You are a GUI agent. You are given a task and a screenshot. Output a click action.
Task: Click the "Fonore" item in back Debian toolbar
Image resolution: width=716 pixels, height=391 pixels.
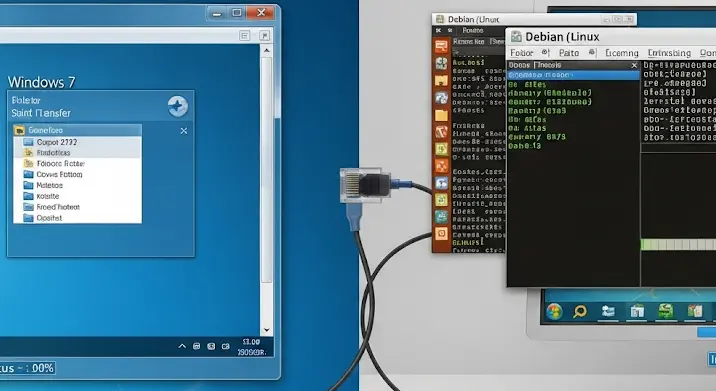point(473,31)
